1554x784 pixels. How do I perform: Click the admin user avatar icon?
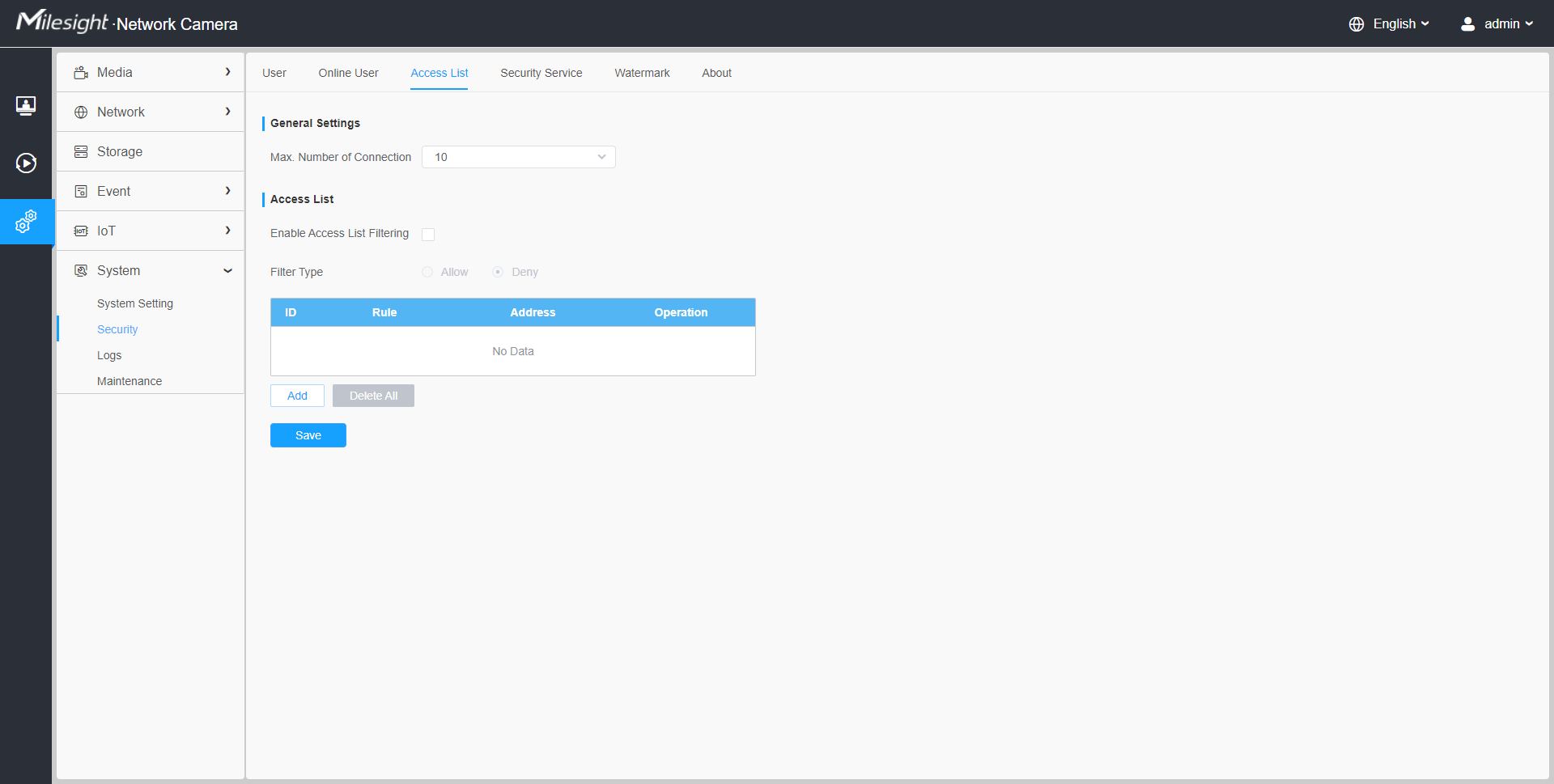(1467, 24)
